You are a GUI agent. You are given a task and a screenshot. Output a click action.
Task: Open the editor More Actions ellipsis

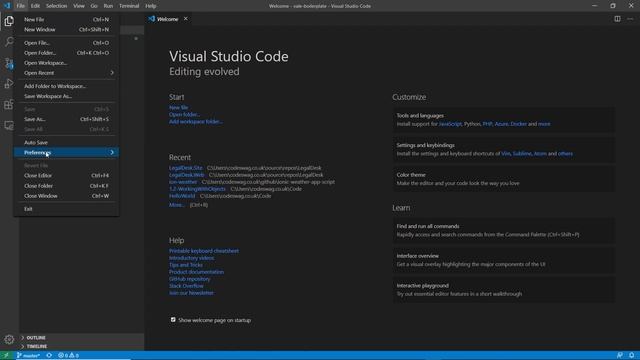click(x=630, y=19)
